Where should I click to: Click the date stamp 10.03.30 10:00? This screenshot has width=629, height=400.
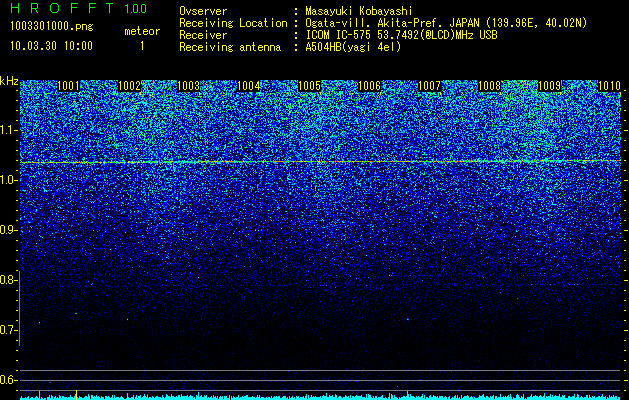coord(51,46)
